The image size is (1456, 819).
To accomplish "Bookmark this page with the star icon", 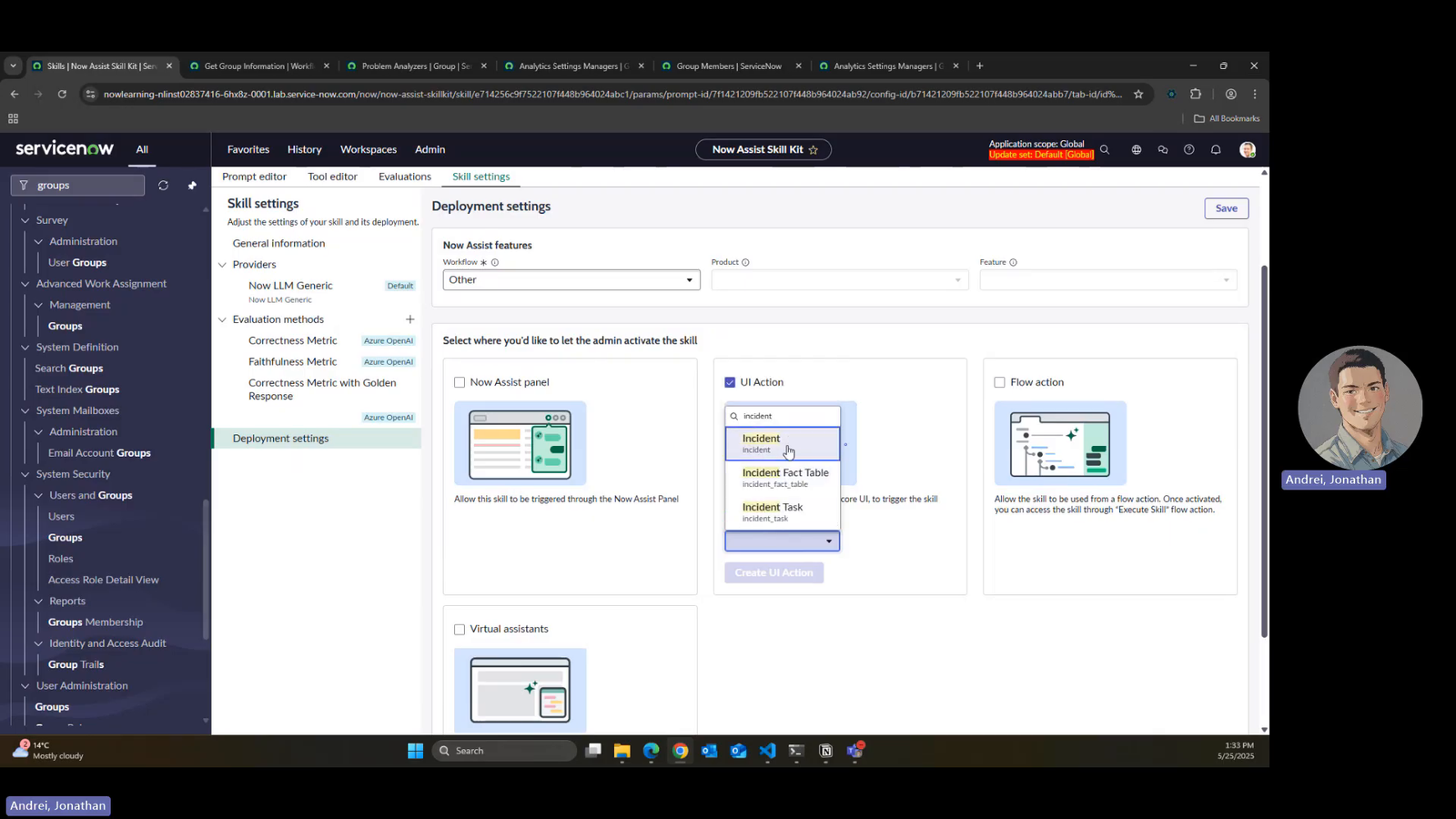I will 1138,94.
